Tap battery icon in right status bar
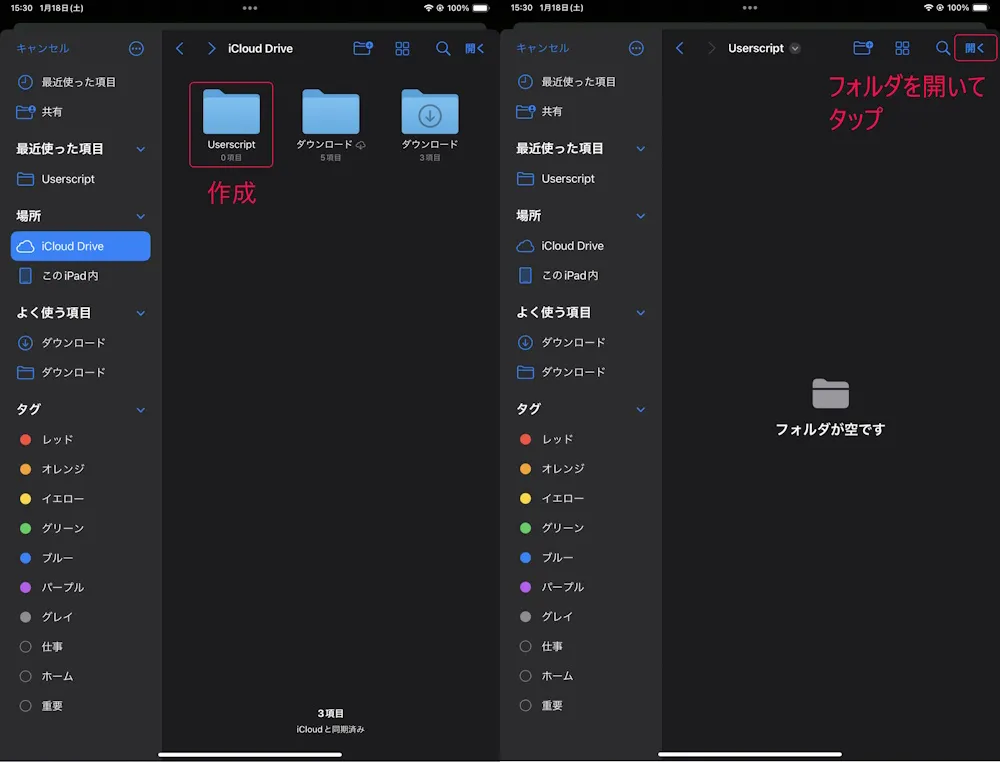This screenshot has height=762, width=1000. [x=981, y=8]
